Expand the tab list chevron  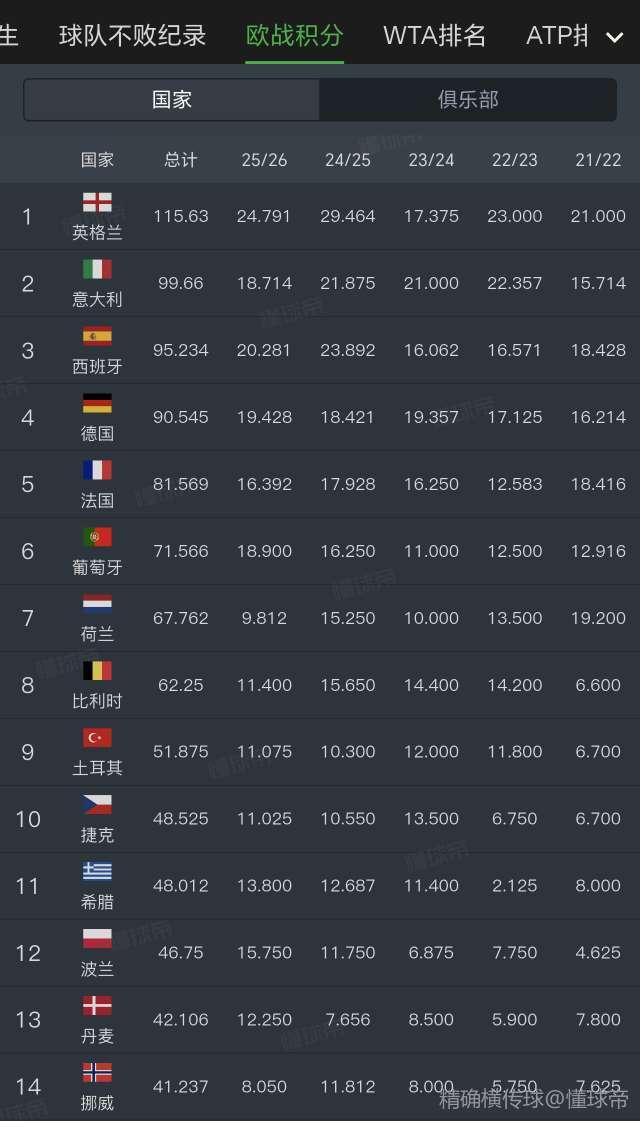tap(614, 38)
